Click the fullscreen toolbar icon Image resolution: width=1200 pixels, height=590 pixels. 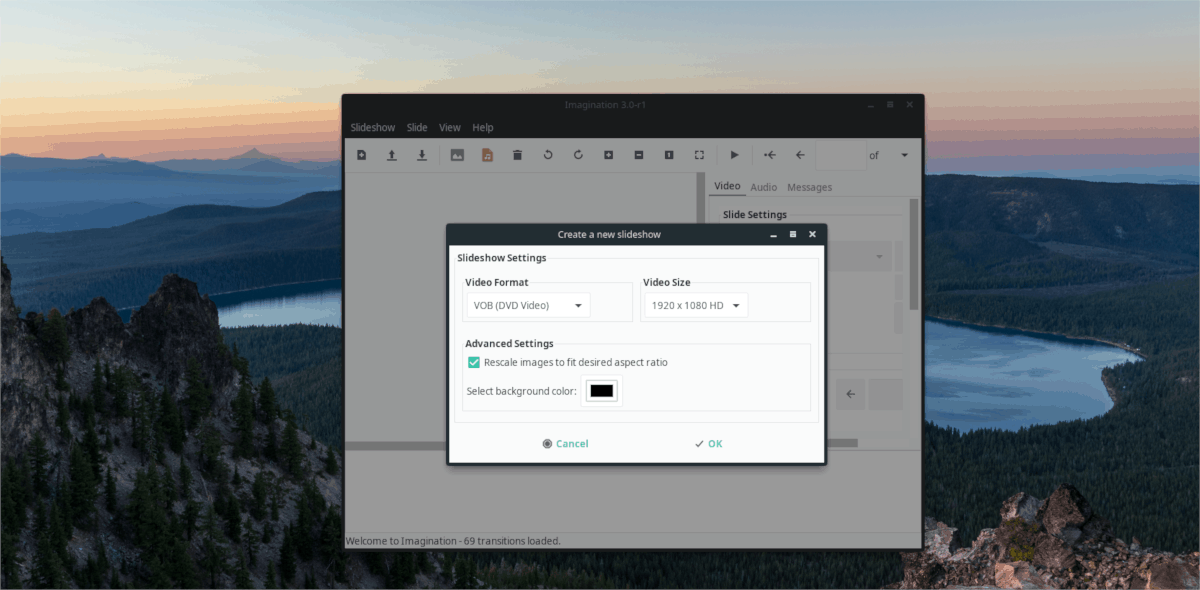(699, 155)
